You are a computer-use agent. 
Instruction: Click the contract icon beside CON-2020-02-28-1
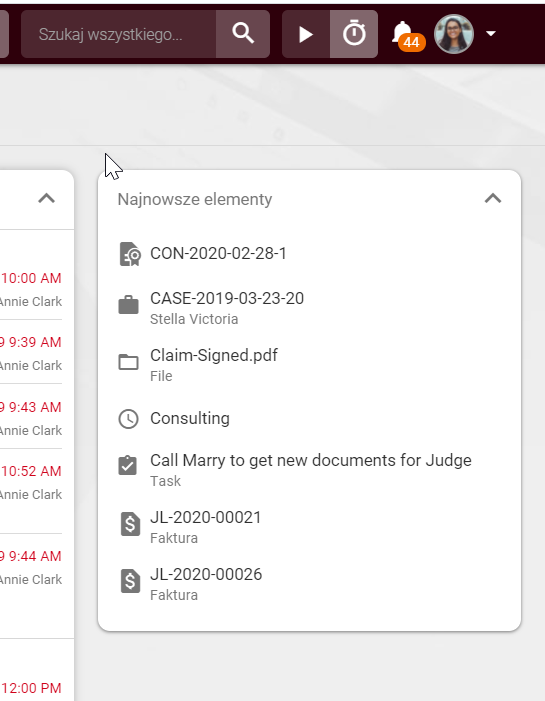point(130,254)
